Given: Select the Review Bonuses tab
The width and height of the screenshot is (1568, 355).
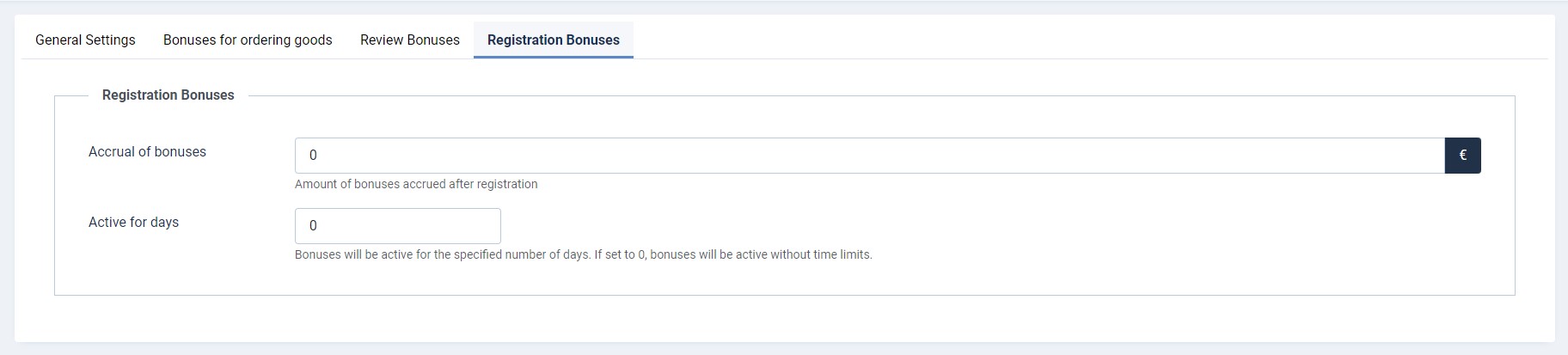Looking at the screenshot, I should click(x=410, y=40).
